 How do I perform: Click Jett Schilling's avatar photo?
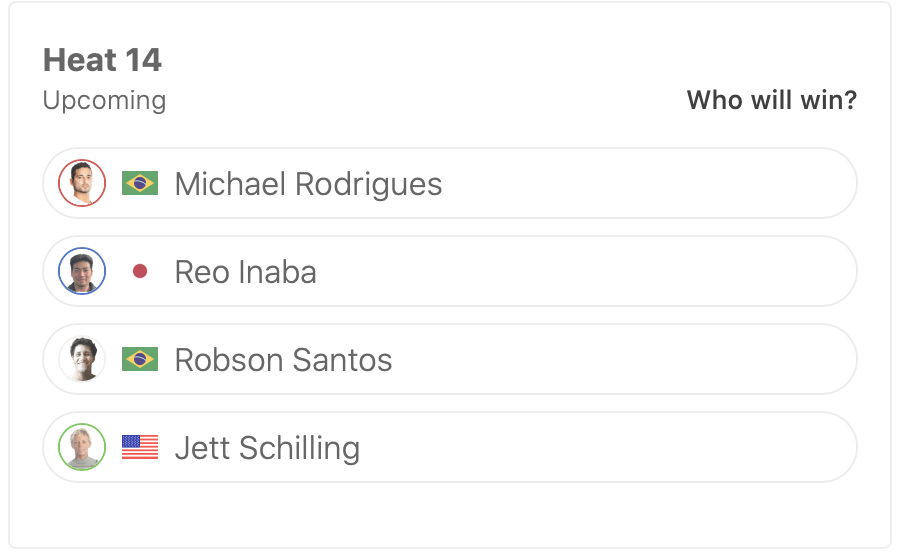coord(82,447)
